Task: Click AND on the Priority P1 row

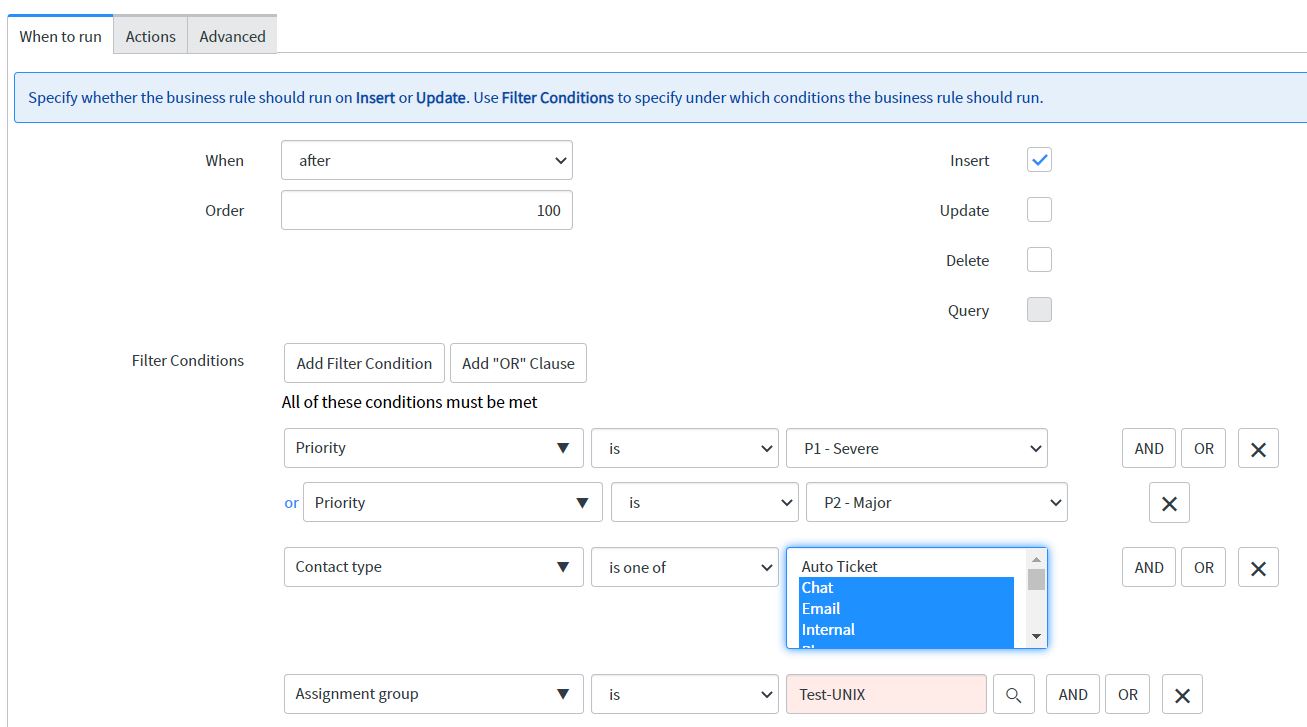Action: pos(1149,449)
